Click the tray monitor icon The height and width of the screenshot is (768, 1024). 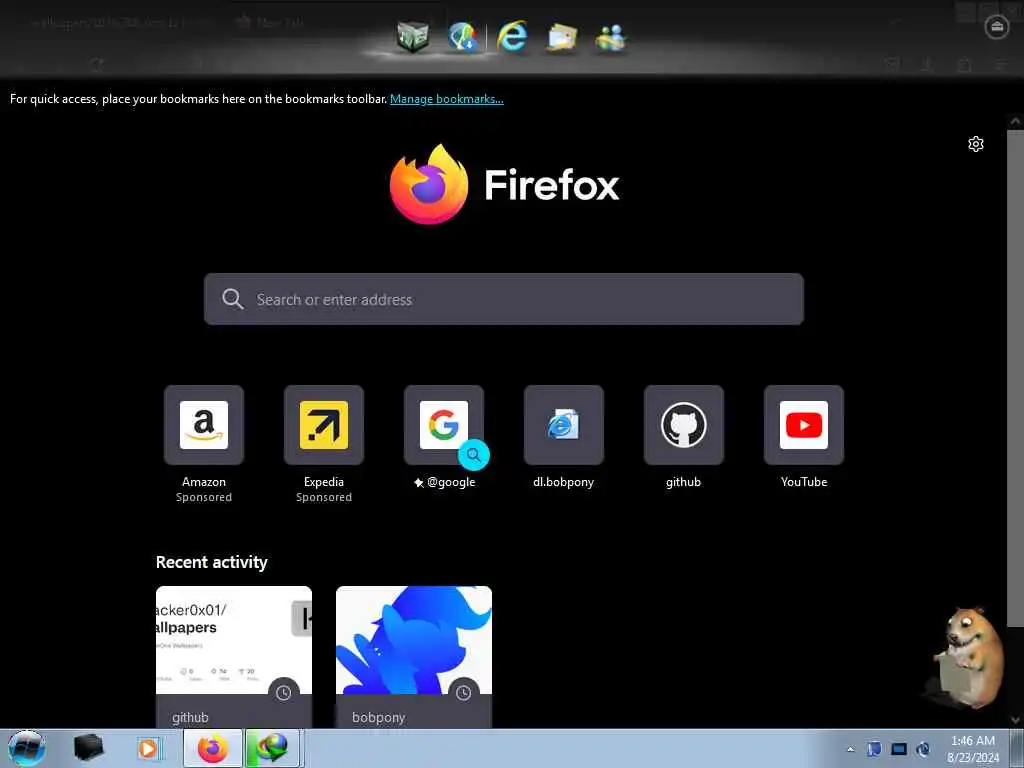click(x=899, y=749)
